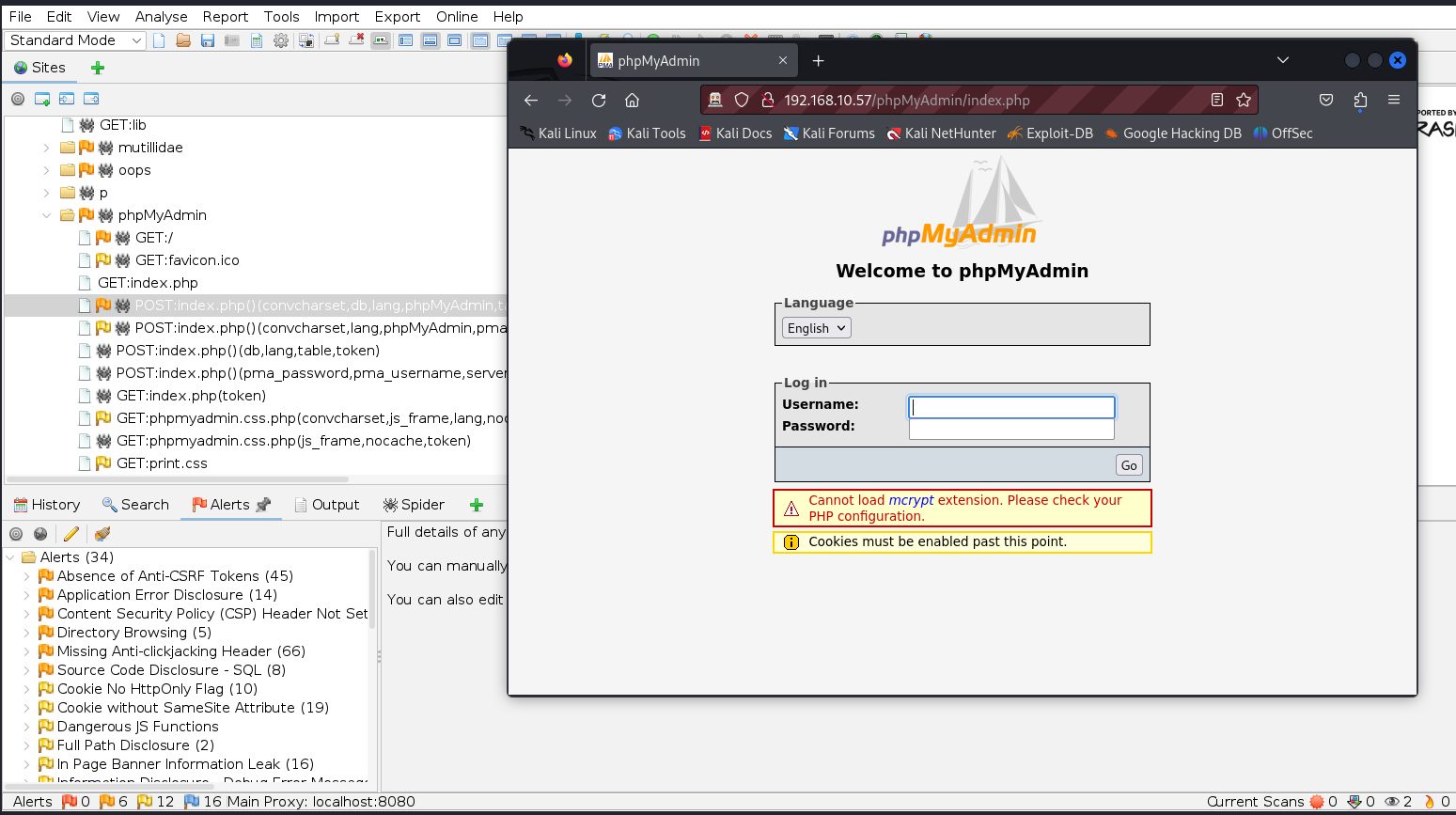Collapse the Alerts (34) root node

click(10, 557)
